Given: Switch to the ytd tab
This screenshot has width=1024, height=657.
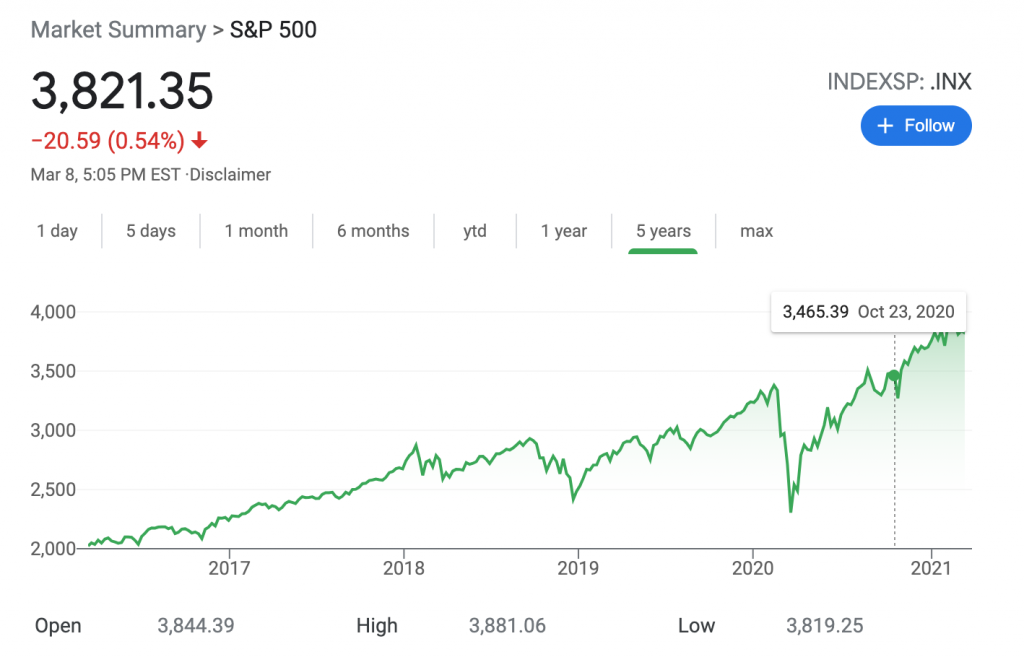Looking at the screenshot, I should tap(475, 231).
